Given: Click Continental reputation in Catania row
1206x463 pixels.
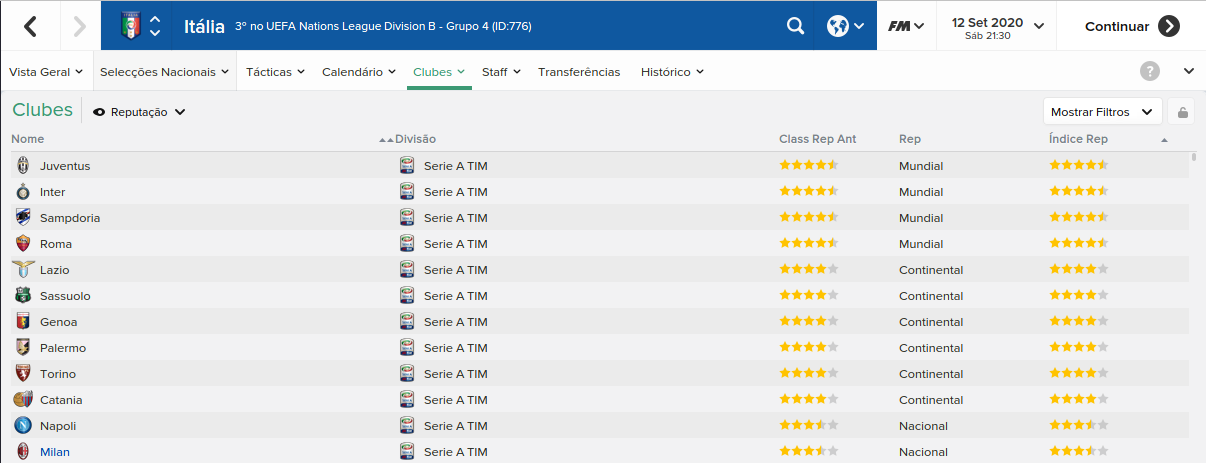Looking at the screenshot, I should click(x=931, y=400).
